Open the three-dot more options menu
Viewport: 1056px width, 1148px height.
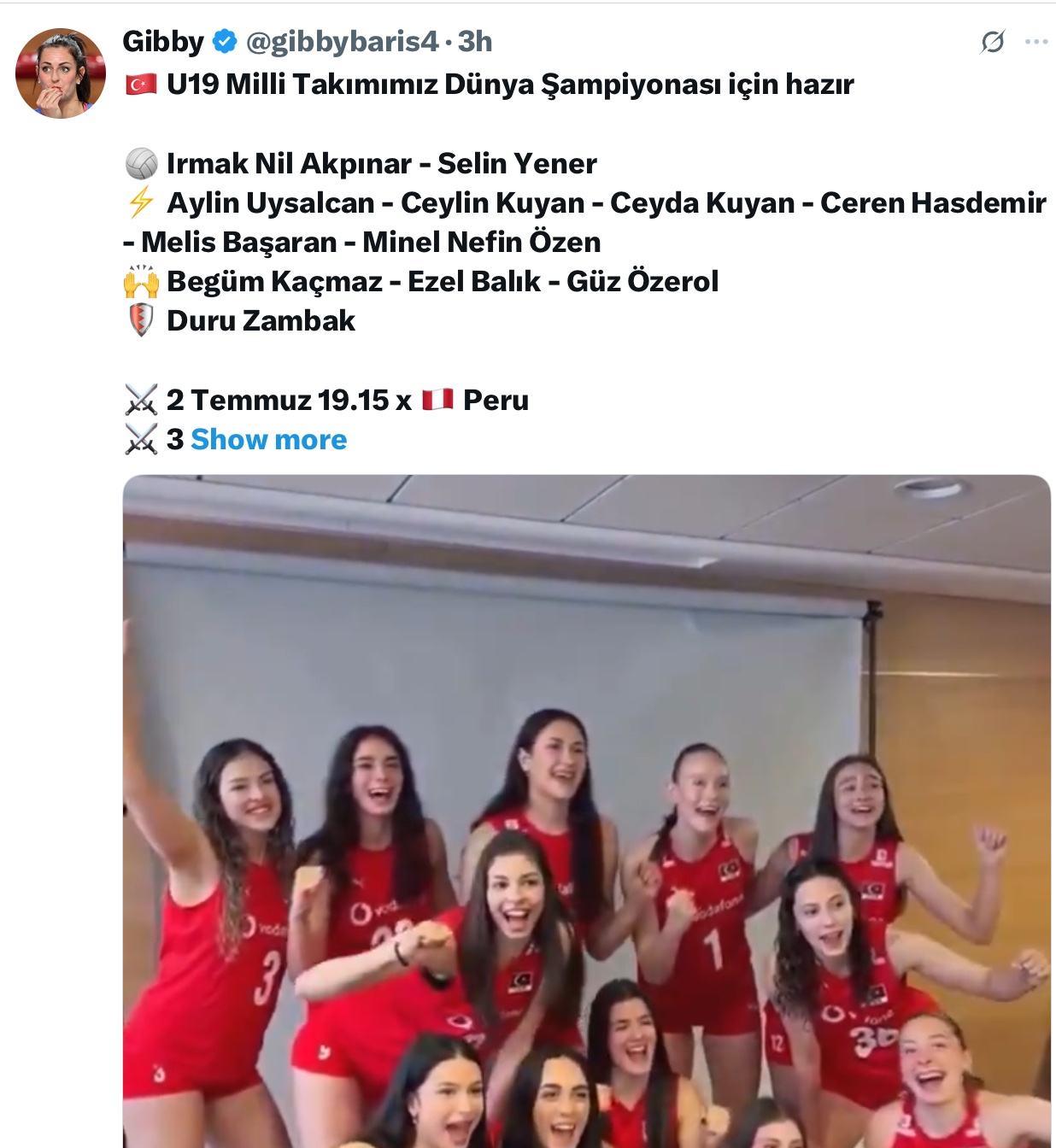[1036, 42]
